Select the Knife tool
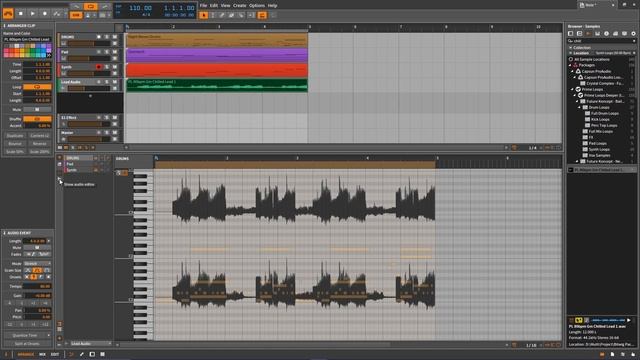Image resolution: width=640 pixels, height=360 pixels. (241, 15)
